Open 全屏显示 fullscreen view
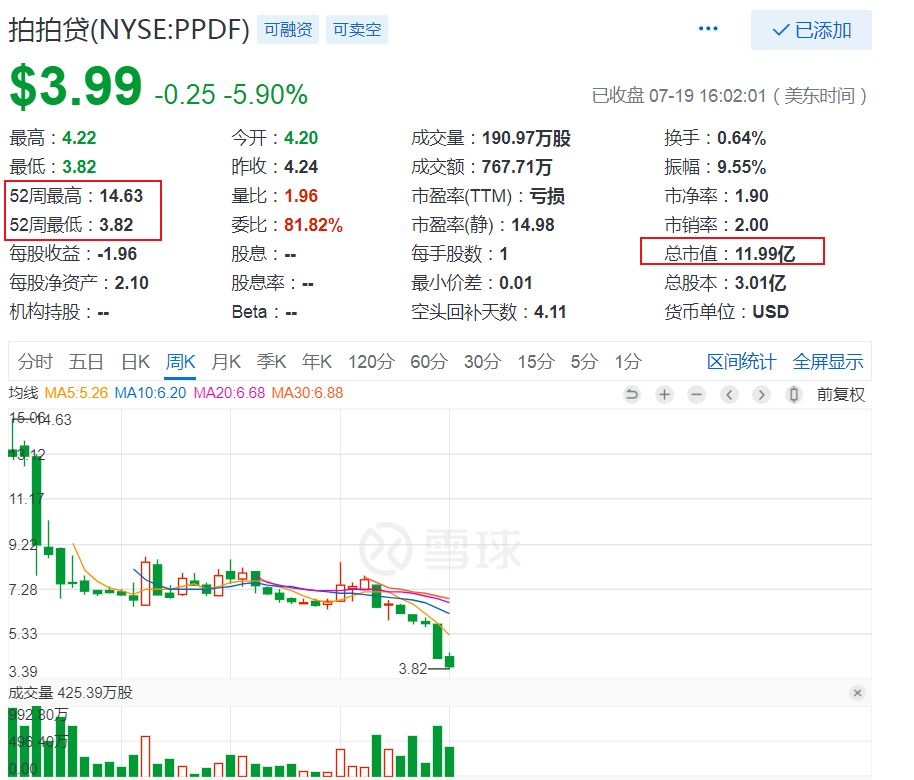This screenshot has height=780, width=914. (x=828, y=362)
